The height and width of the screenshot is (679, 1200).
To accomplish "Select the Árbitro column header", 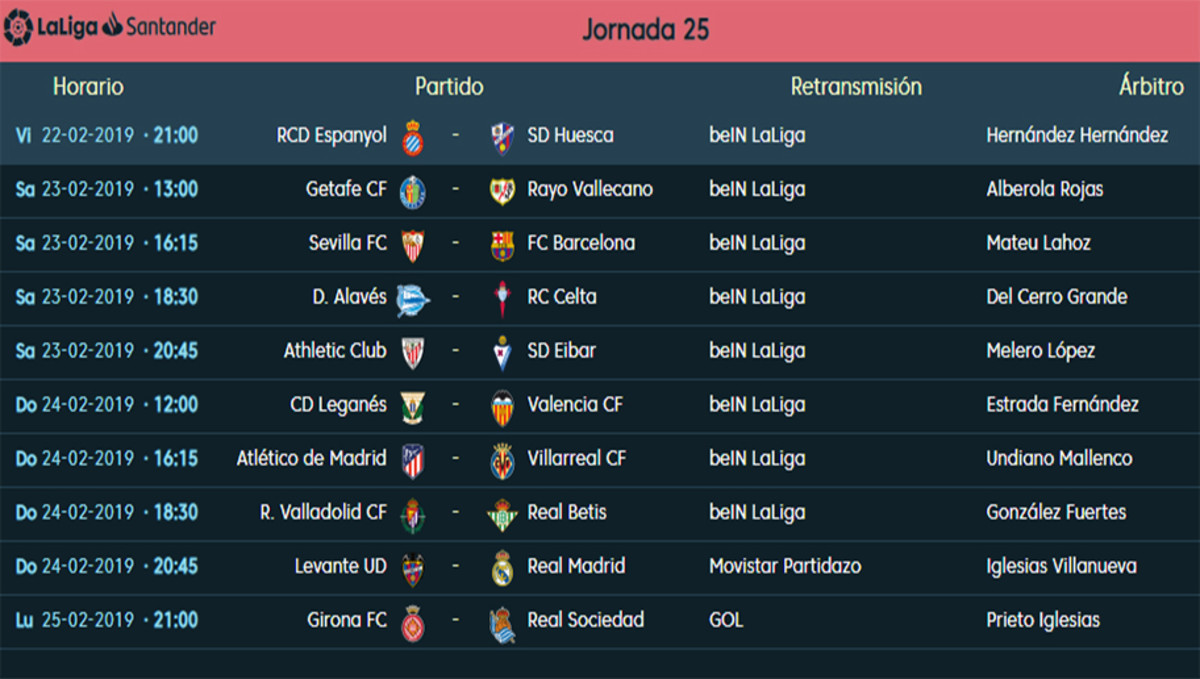I will (1151, 87).
